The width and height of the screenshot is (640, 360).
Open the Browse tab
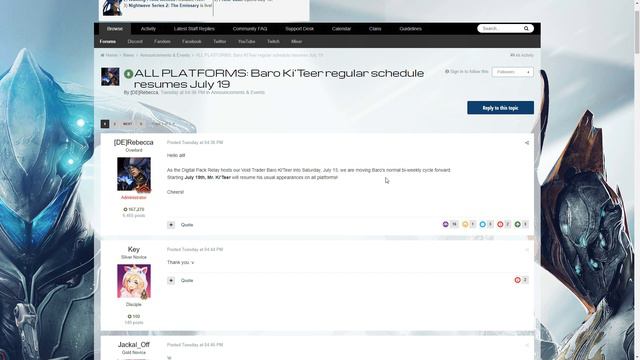pyautogui.click(x=115, y=29)
